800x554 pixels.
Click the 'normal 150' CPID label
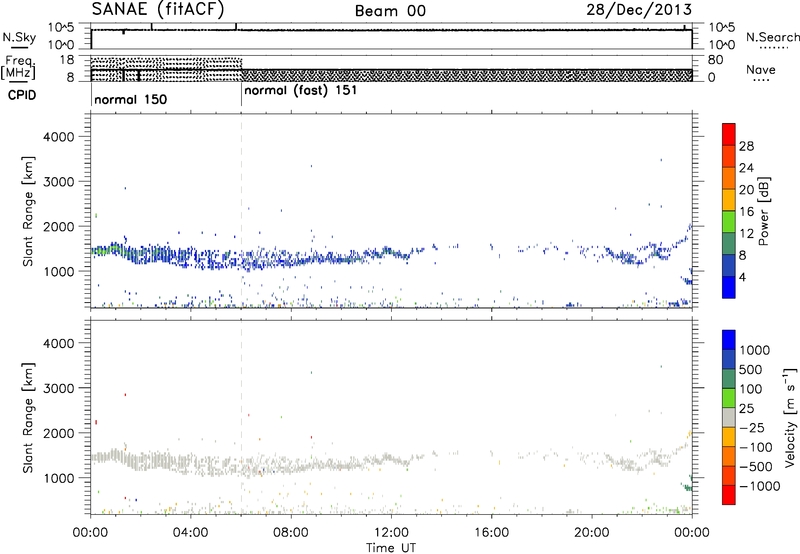(131, 99)
